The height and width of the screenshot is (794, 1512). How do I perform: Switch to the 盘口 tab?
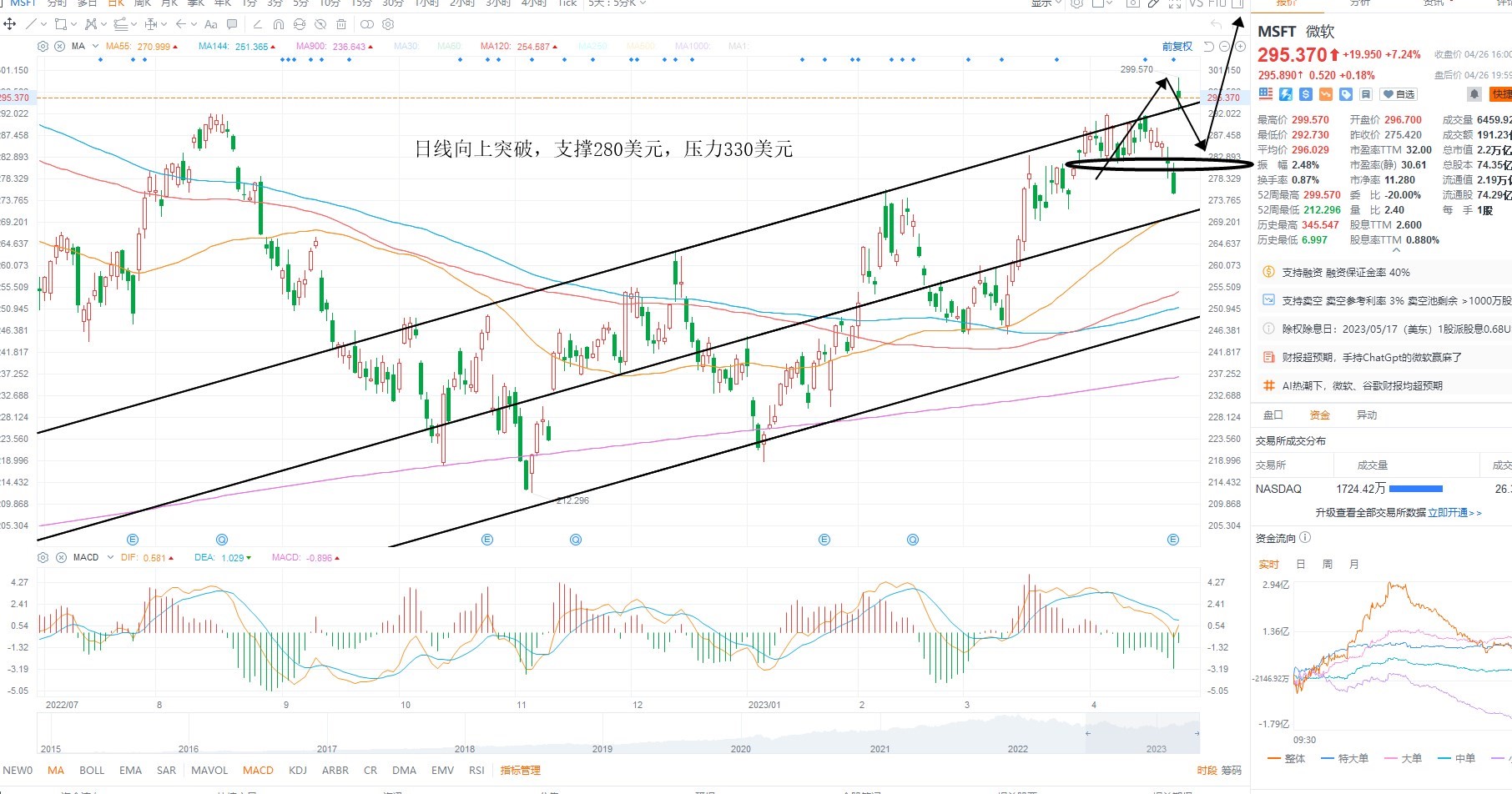[x=1273, y=415]
